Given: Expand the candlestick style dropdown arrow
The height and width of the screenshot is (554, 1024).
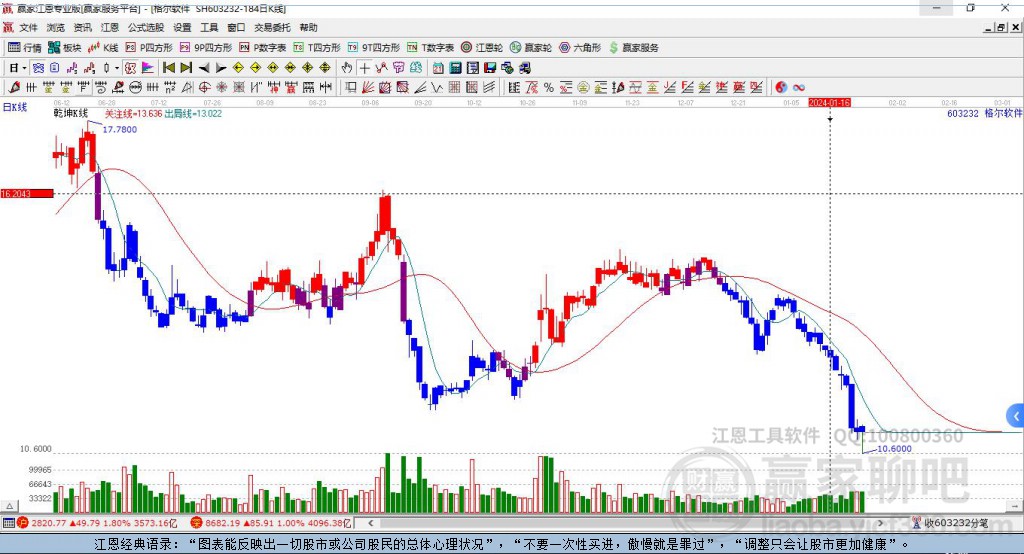Looking at the screenshot, I should (117, 68).
